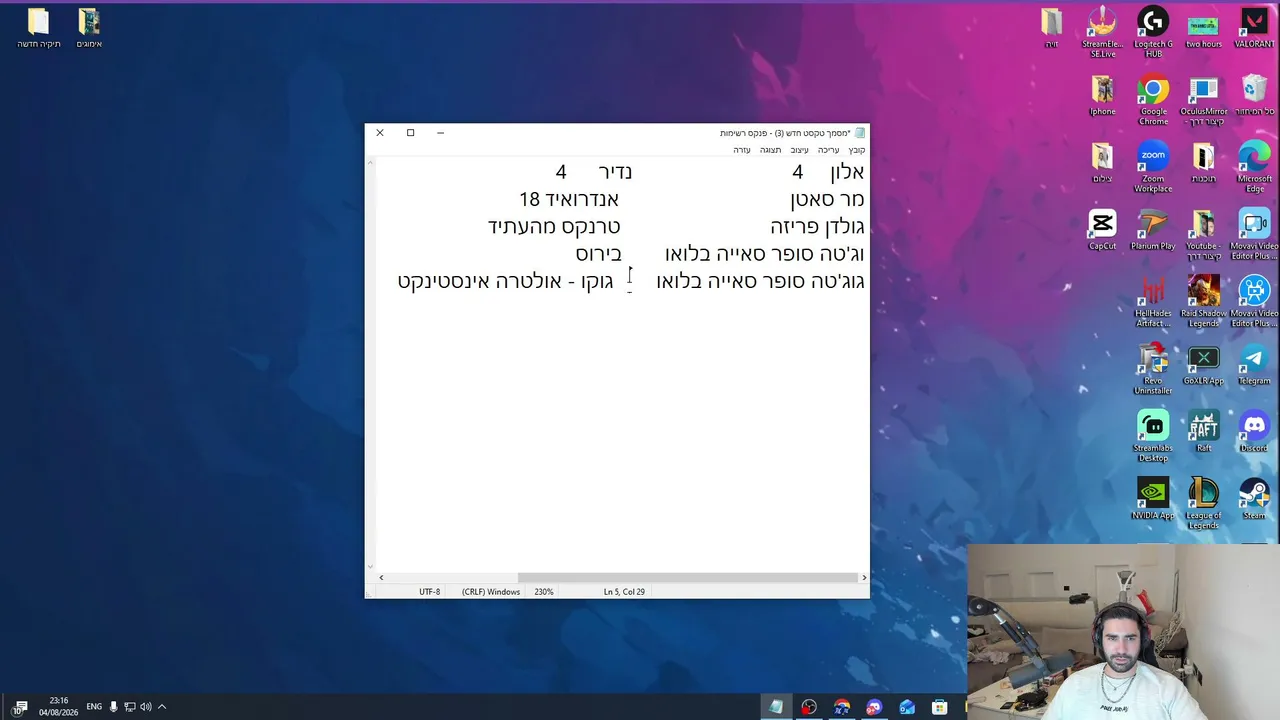Click the text 'אנדרואיד 18' in Notepad
The image size is (1280, 720).
tap(569, 199)
